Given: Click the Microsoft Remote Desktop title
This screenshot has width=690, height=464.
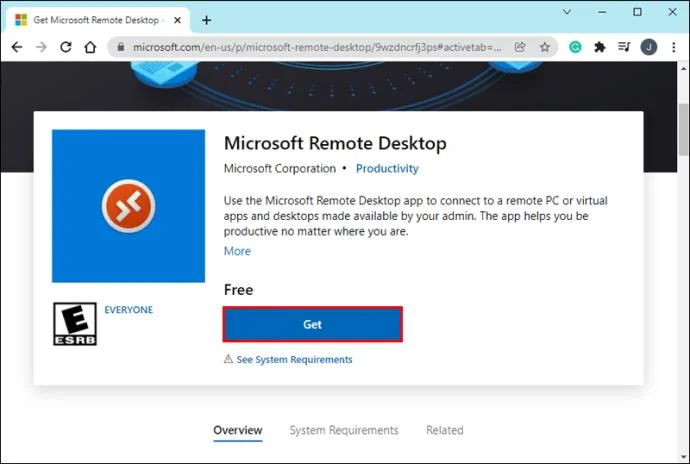Looking at the screenshot, I should pyautogui.click(x=335, y=144).
